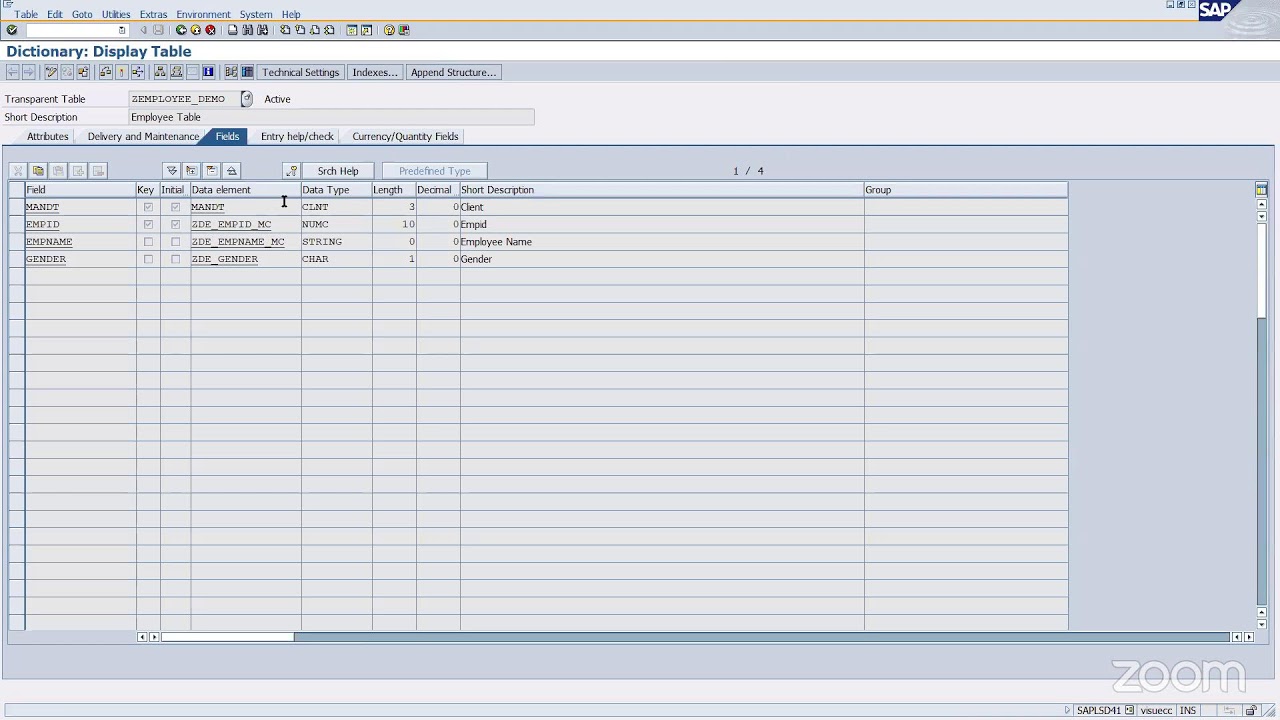Image resolution: width=1280 pixels, height=720 pixels.
Task: Click the lock icon in status bar
Action: point(1250,711)
